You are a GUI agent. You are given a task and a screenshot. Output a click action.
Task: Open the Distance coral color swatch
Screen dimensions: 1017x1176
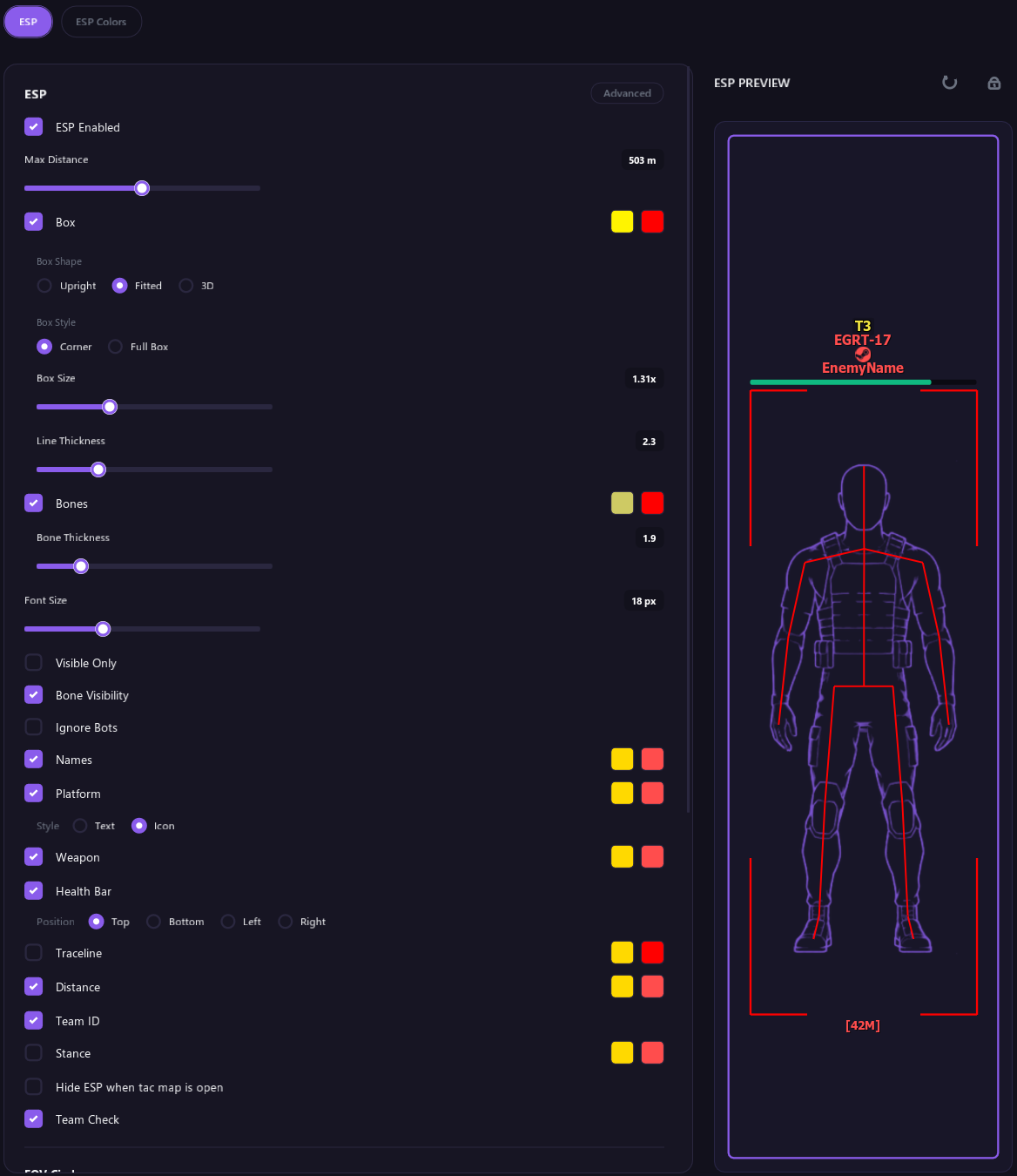(x=652, y=986)
